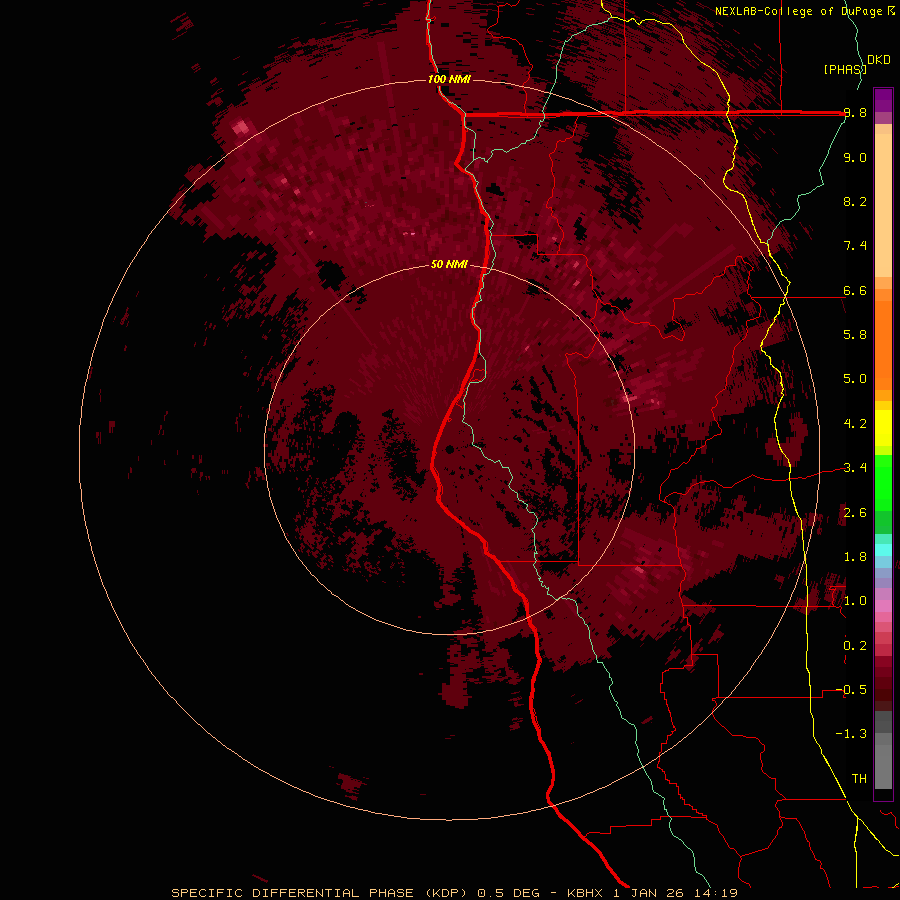Click the -0.5 scale label

[x=851, y=690]
